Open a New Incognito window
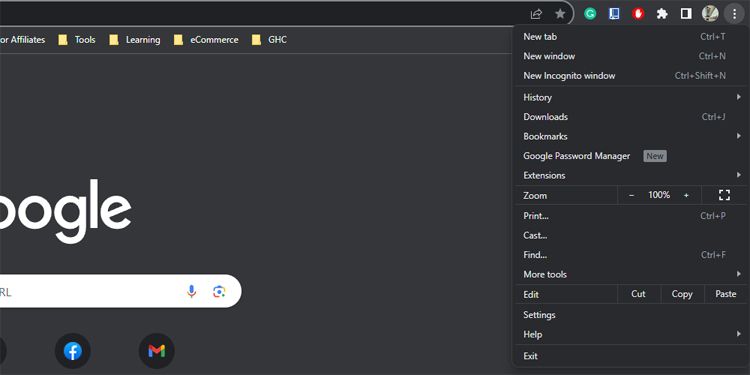The height and width of the screenshot is (375, 750). tap(631, 76)
